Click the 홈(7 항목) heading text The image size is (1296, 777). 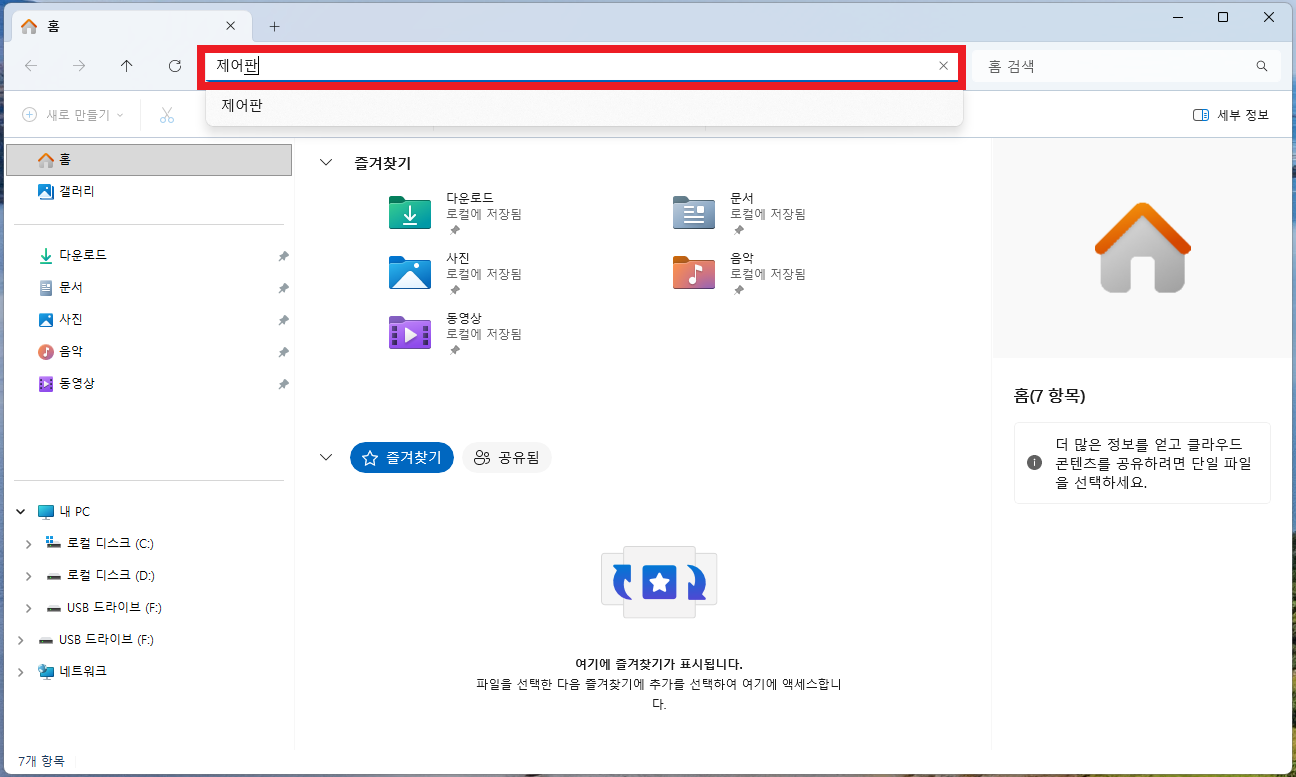1049,396
